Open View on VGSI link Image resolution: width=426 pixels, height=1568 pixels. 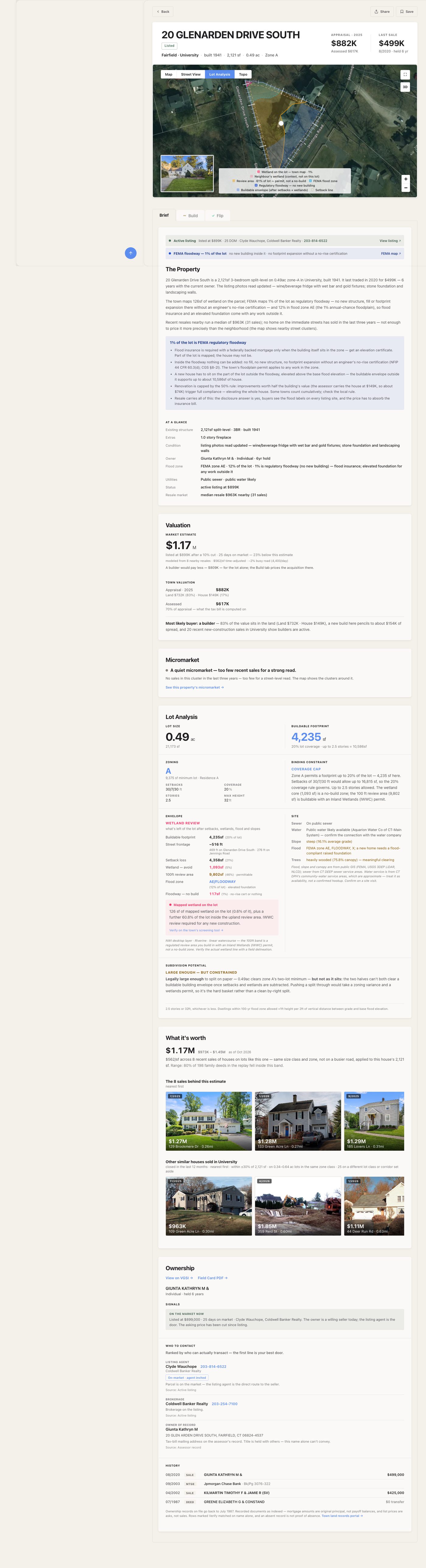click(179, 1278)
